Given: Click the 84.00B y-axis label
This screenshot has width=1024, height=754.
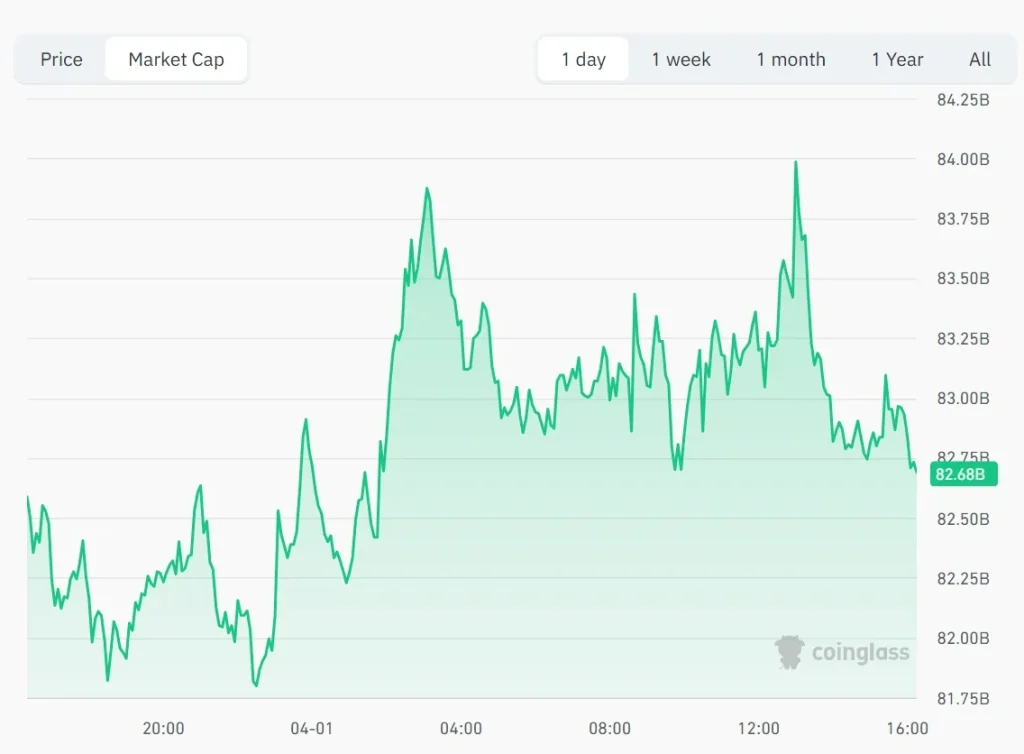Looking at the screenshot, I should click(963, 159).
